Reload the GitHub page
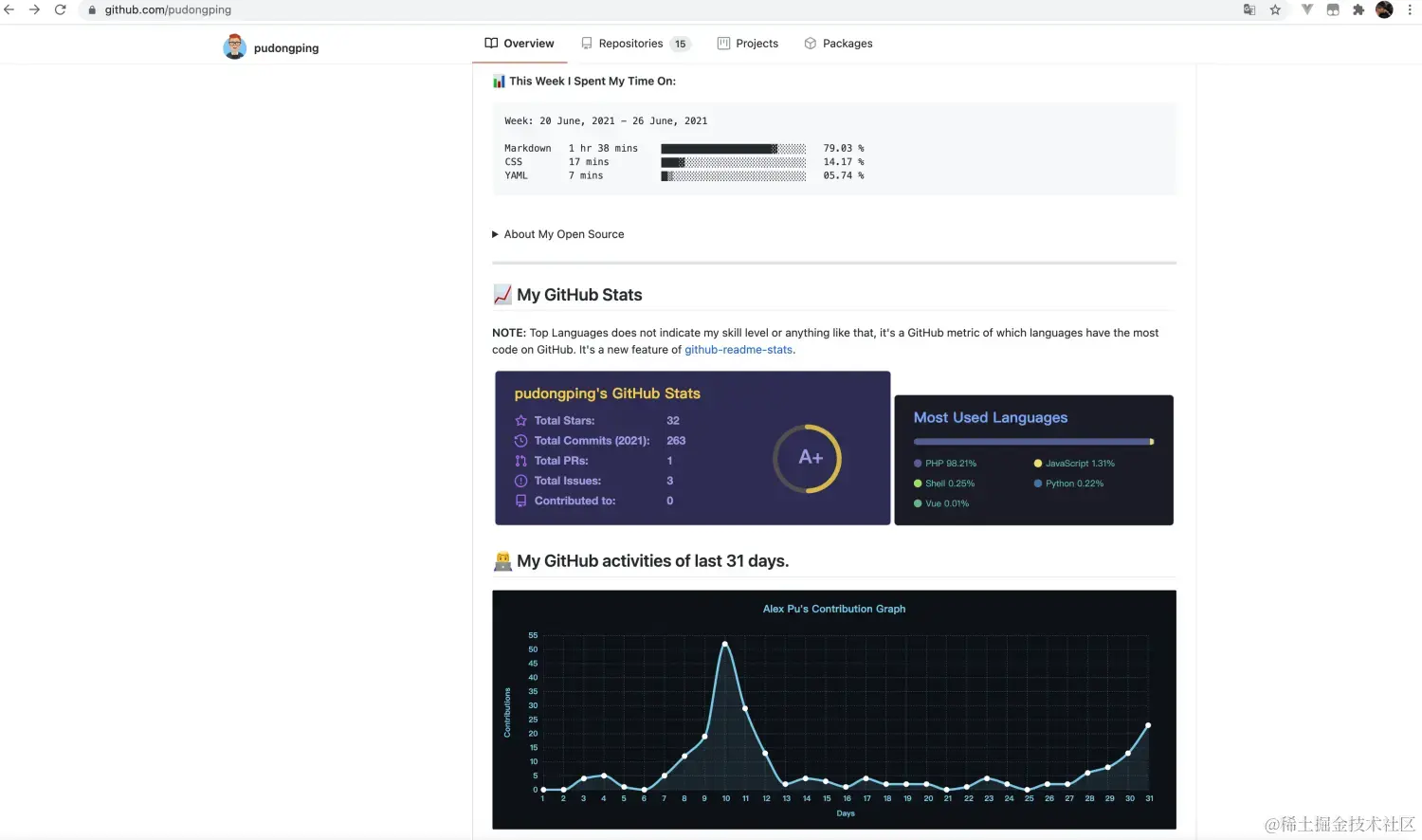 click(x=60, y=9)
